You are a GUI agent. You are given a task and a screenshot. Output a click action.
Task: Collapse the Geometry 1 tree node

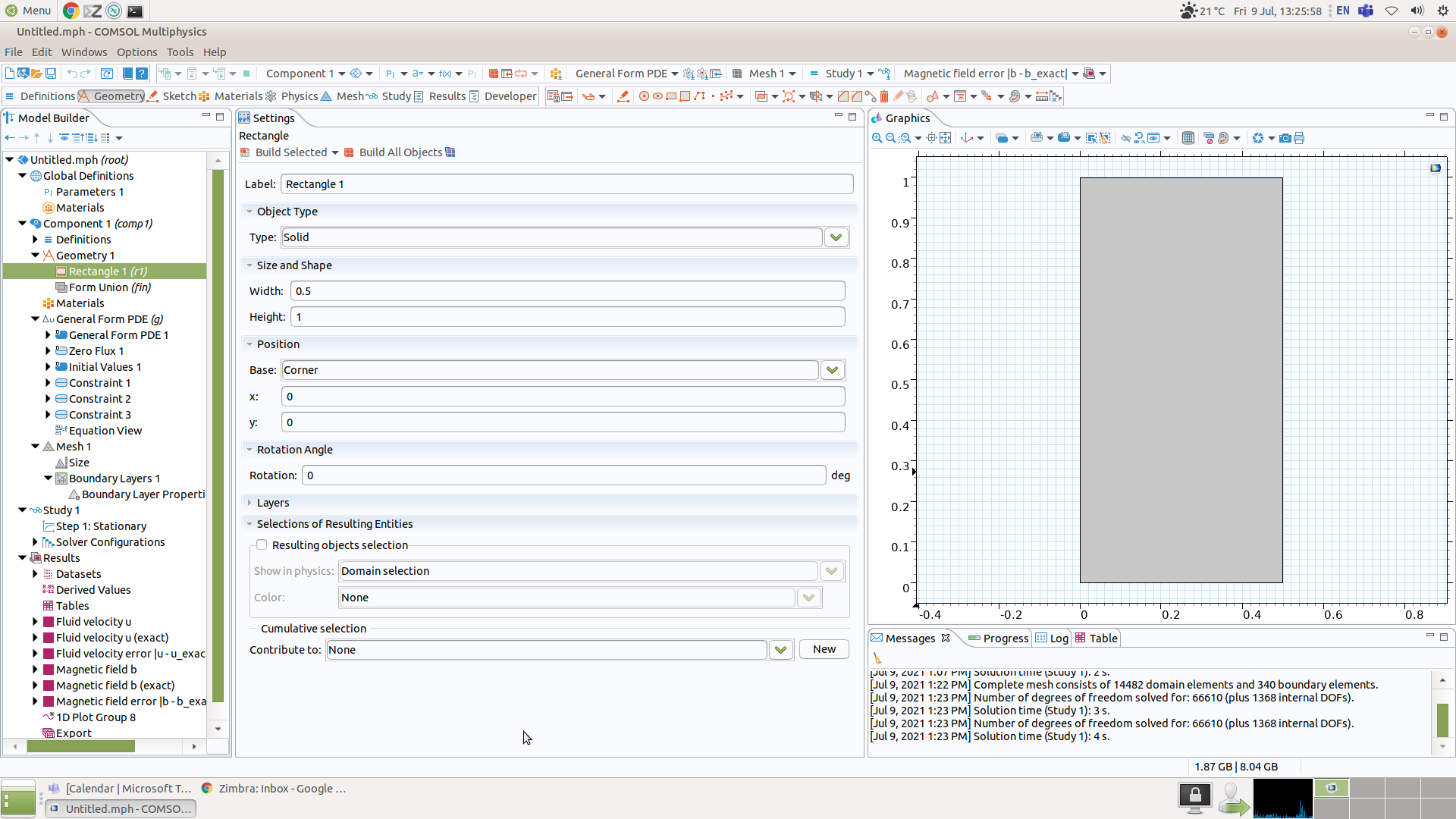pos(35,256)
